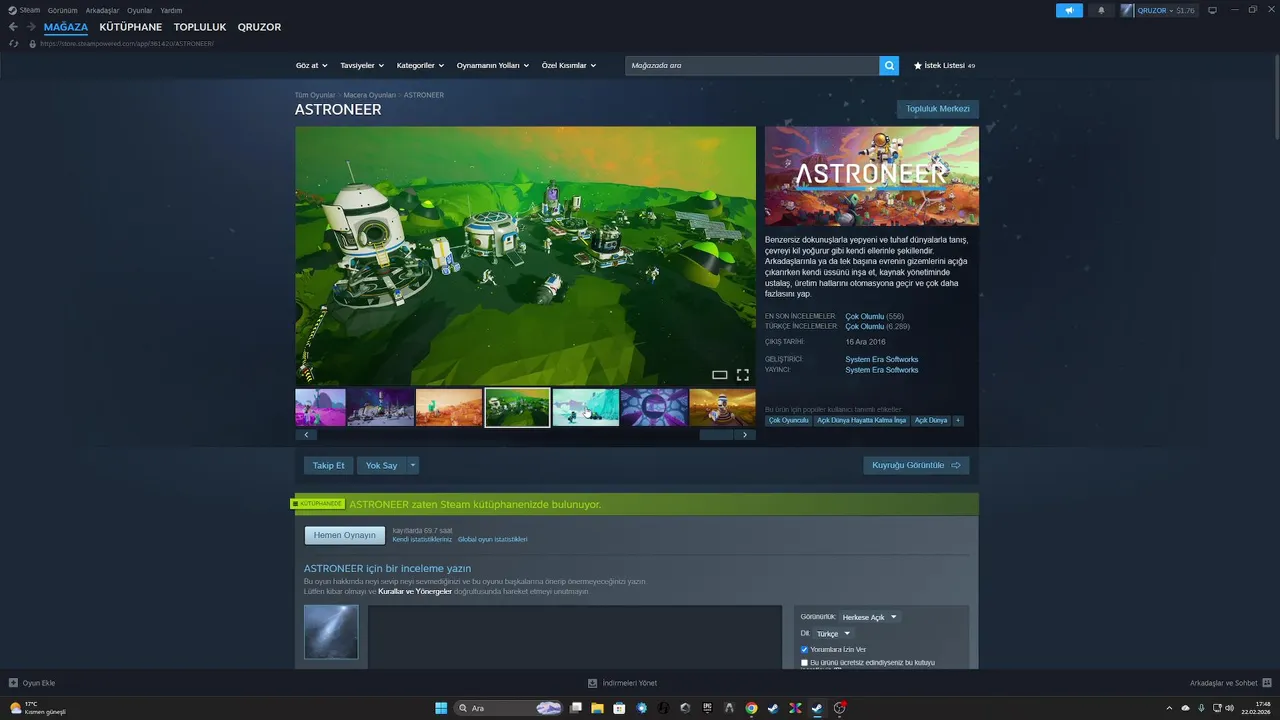Open the notifications bell
Screen dimensions: 1280x720
point(1101,10)
